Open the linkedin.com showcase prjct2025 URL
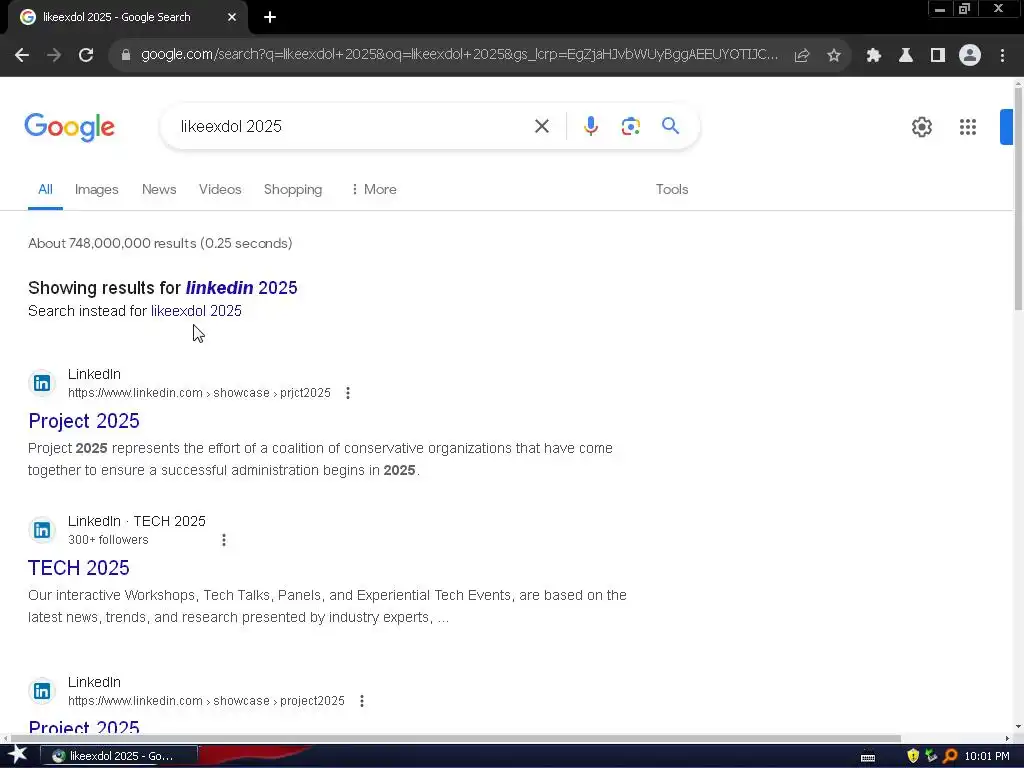The height and width of the screenshot is (768, 1024). click(x=199, y=393)
